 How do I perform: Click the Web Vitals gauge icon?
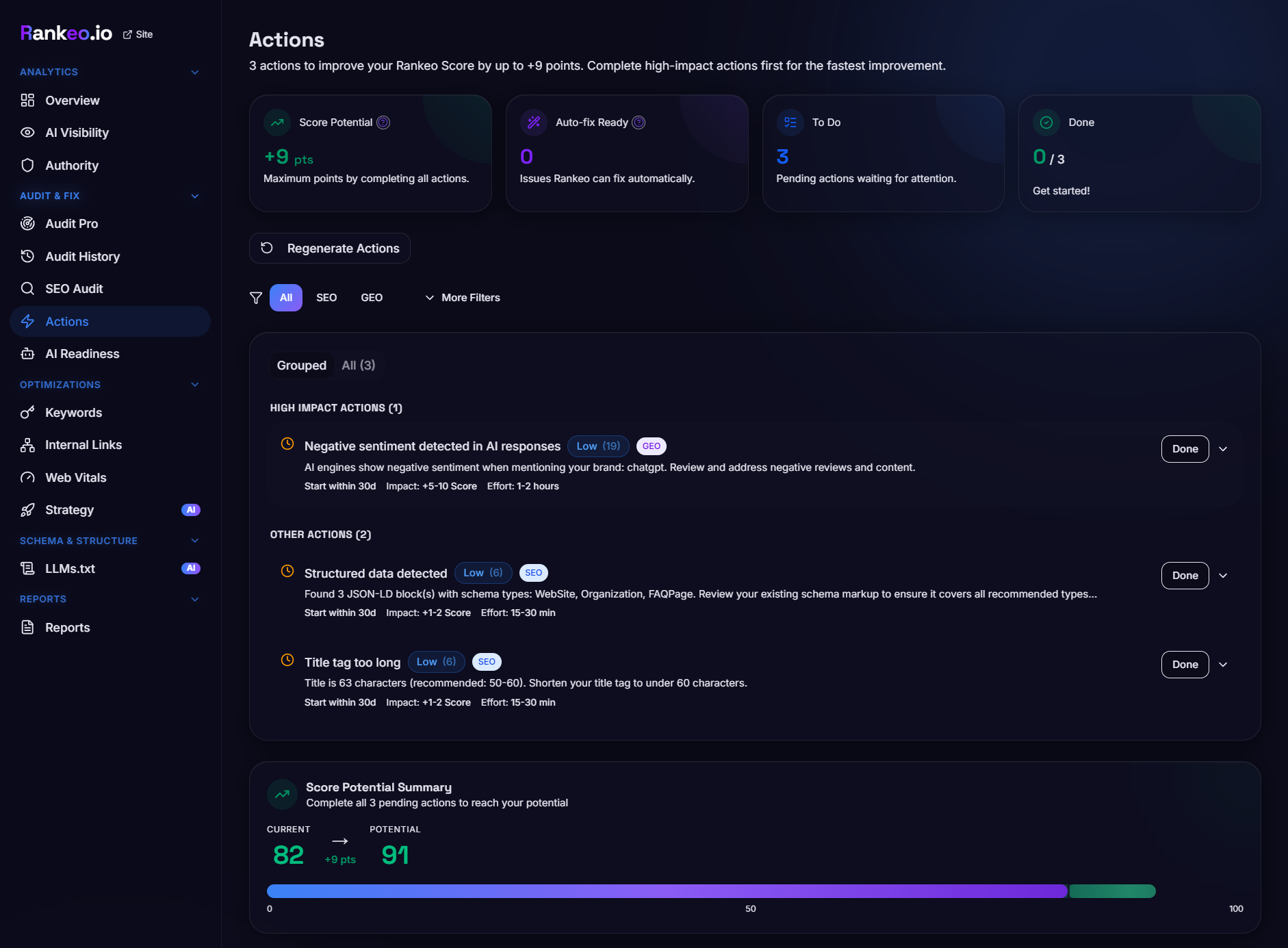(x=27, y=478)
